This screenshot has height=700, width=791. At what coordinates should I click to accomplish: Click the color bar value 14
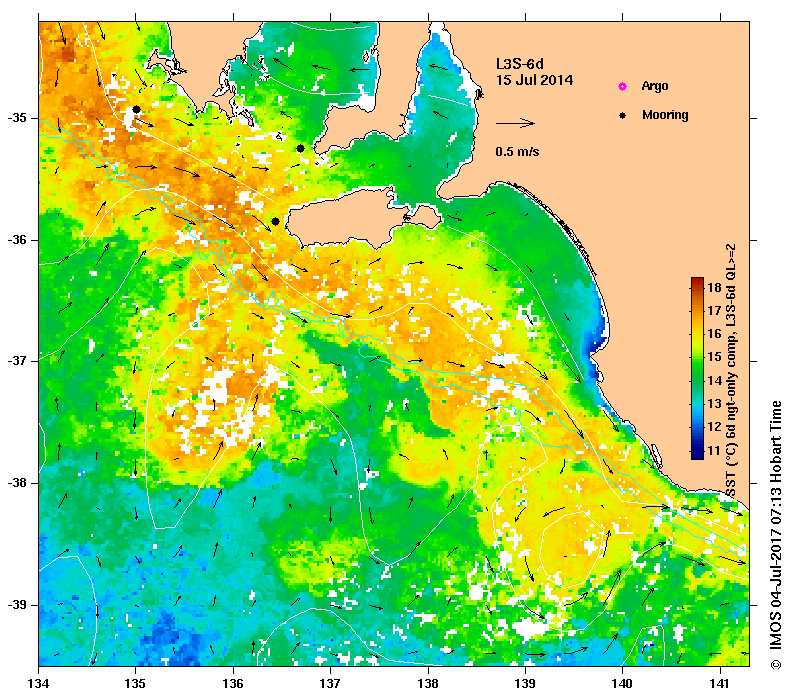click(714, 381)
